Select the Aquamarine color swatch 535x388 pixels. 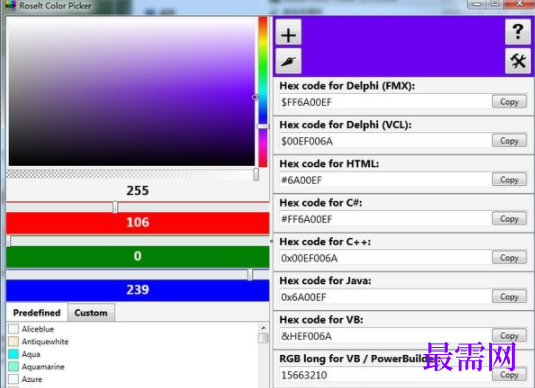13,367
